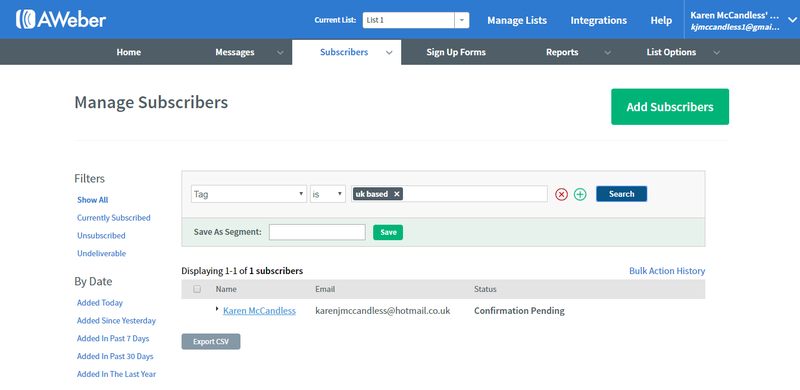Click the Email column header
This screenshot has height=390, width=800.
click(325, 289)
